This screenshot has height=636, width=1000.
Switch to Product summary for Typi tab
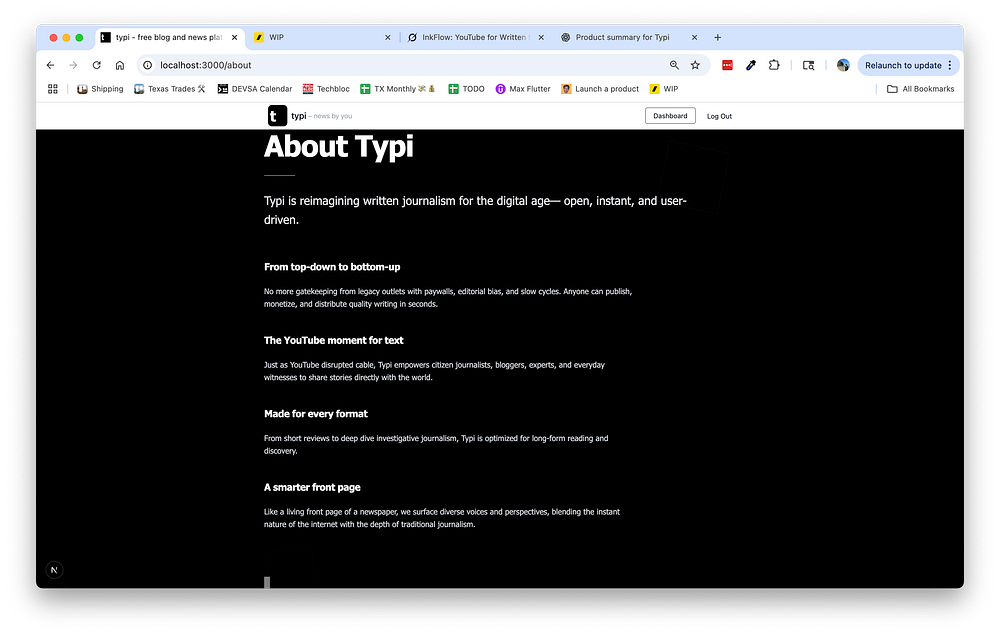(x=628, y=38)
